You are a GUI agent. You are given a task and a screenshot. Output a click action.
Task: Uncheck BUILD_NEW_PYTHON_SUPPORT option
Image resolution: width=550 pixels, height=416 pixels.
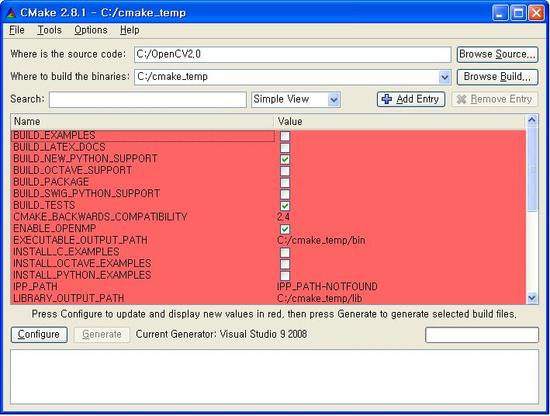pyautogui.click(x=285, y=159)
